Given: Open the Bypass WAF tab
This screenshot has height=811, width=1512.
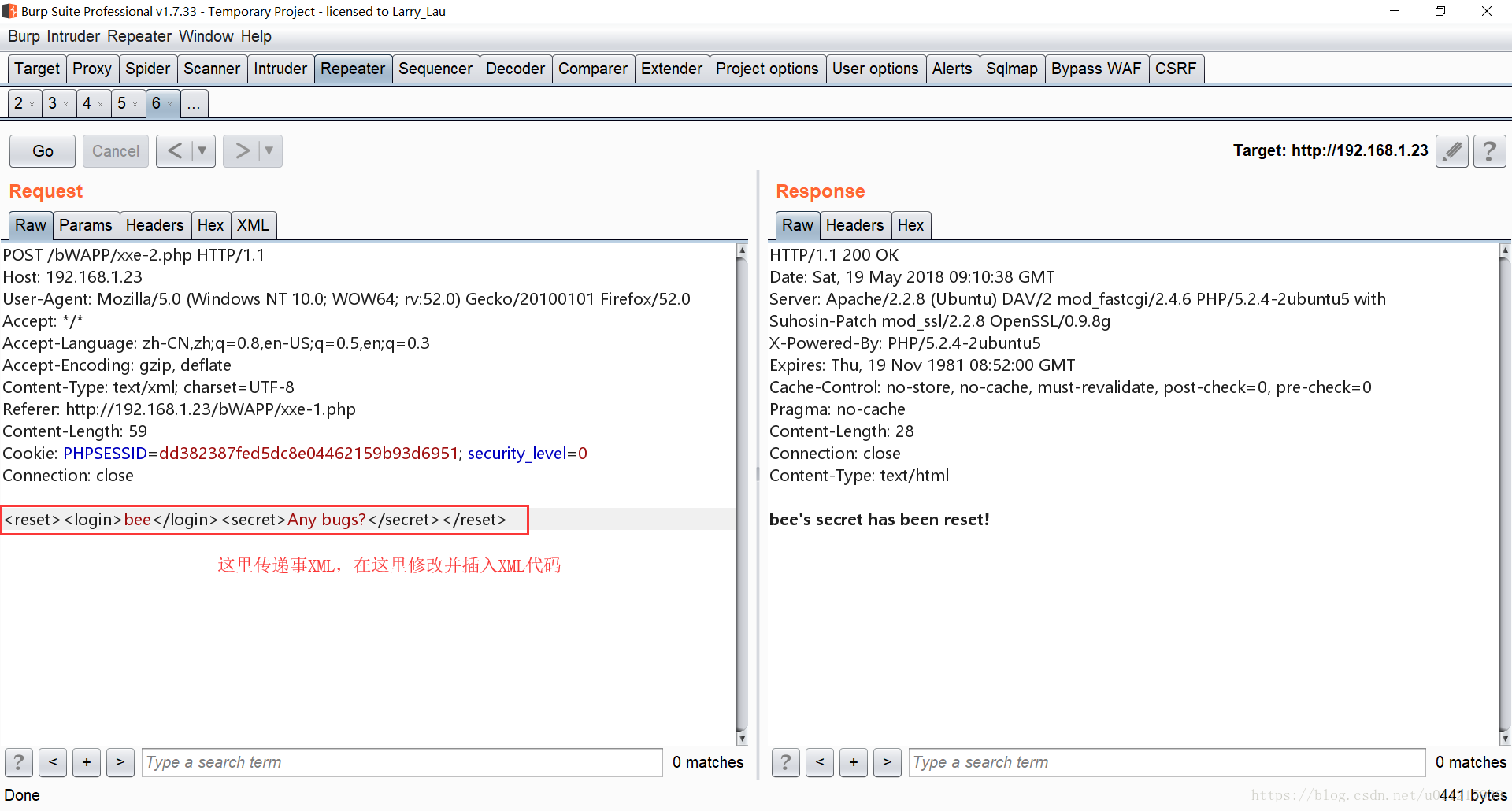Looking at the screenshot, I should pyautogui.click(x=1097, y=69).
